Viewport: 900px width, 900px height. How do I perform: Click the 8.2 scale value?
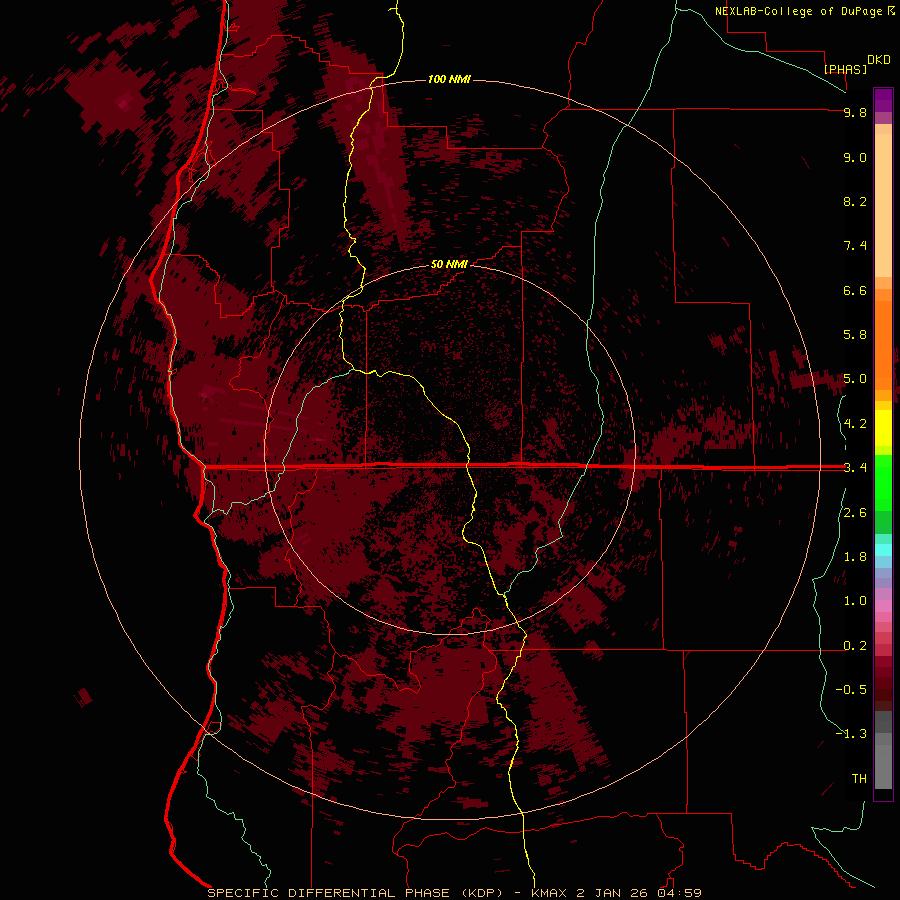point(855,201)
